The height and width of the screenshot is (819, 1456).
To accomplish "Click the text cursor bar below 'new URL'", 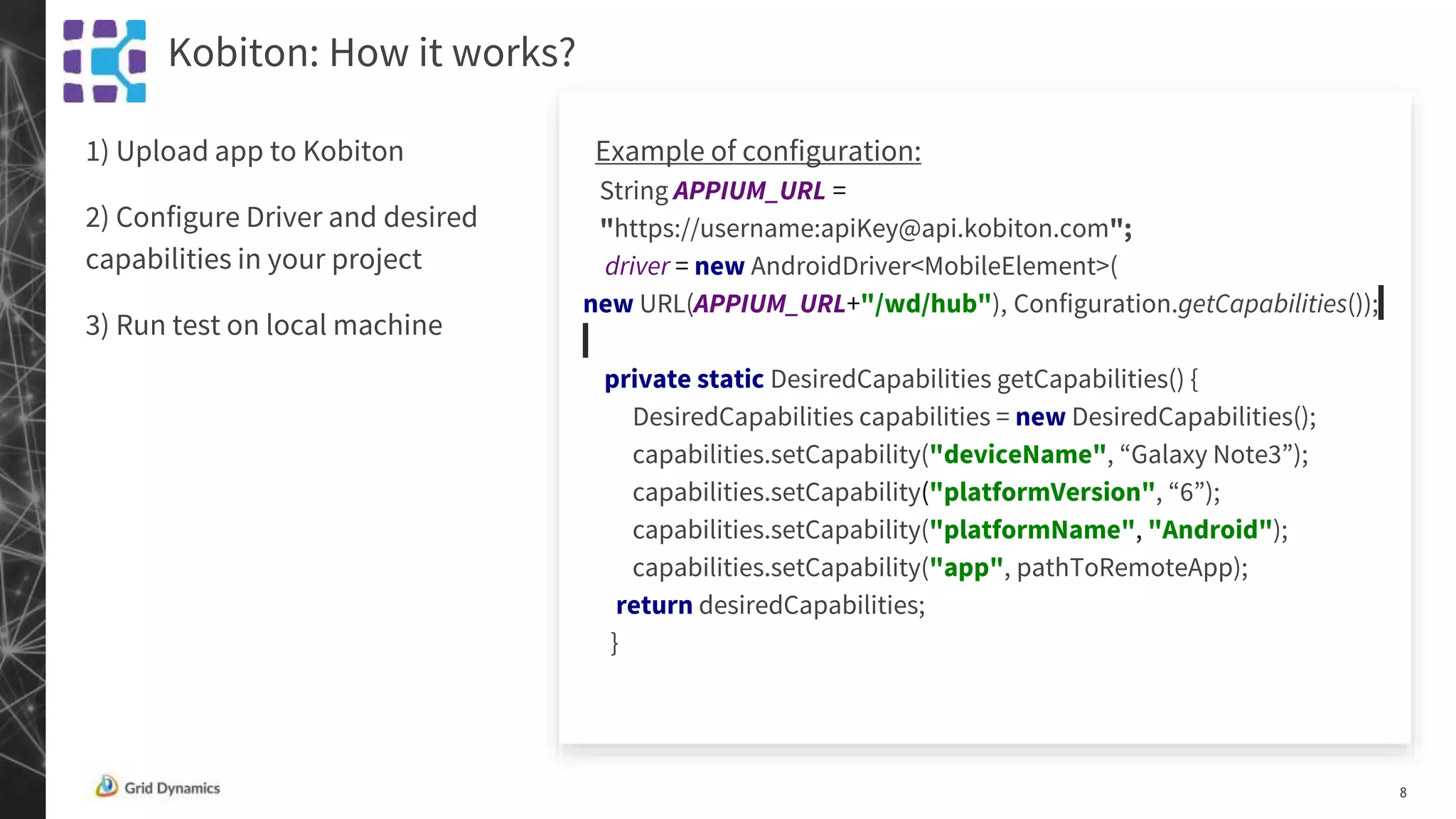I will coord(586,341).
